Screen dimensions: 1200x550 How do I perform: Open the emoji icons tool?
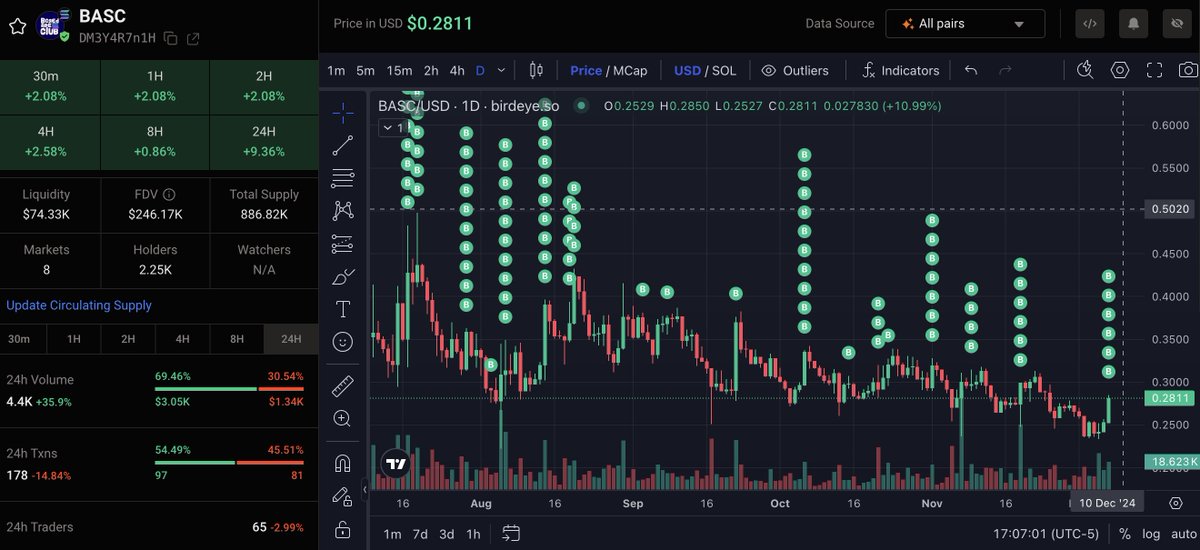click(x=342, y=341)
